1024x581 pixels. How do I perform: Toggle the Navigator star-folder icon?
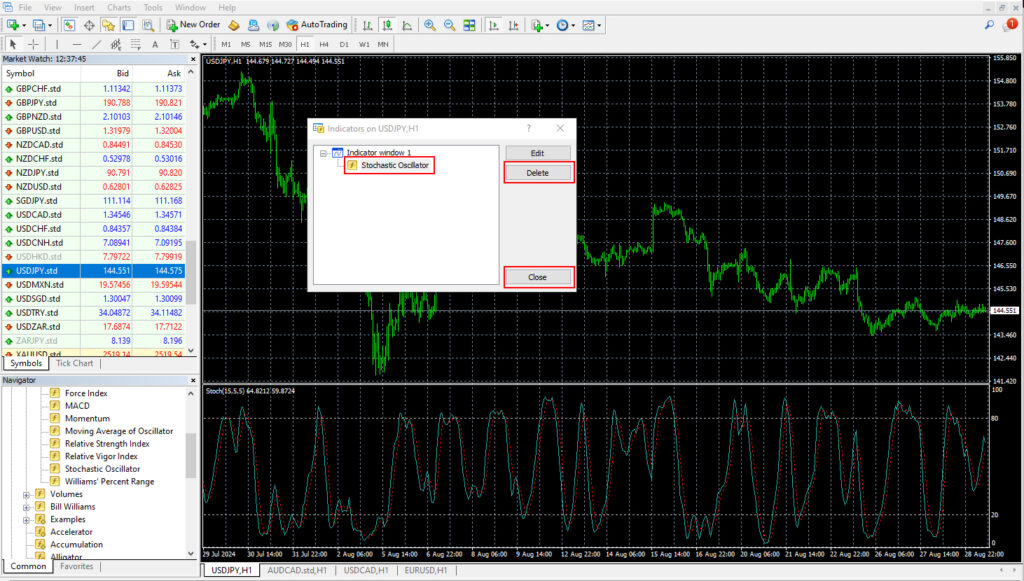[108, 25]
